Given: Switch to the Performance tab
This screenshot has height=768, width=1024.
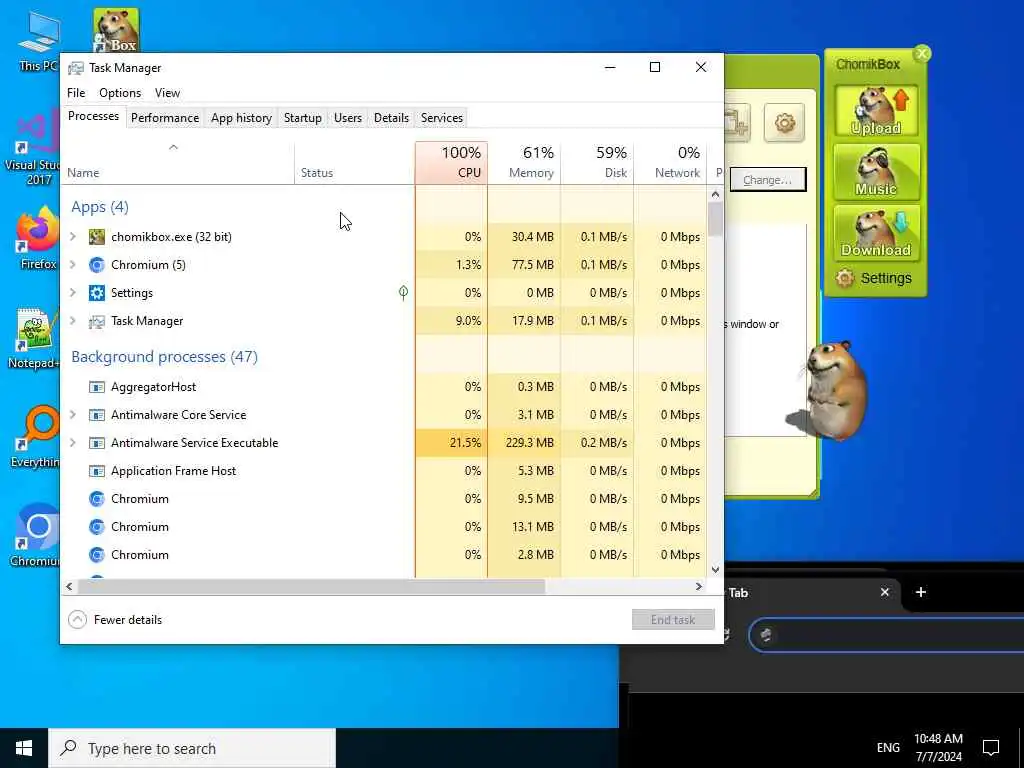Looking at the screenshot, I should pos(165,118).
